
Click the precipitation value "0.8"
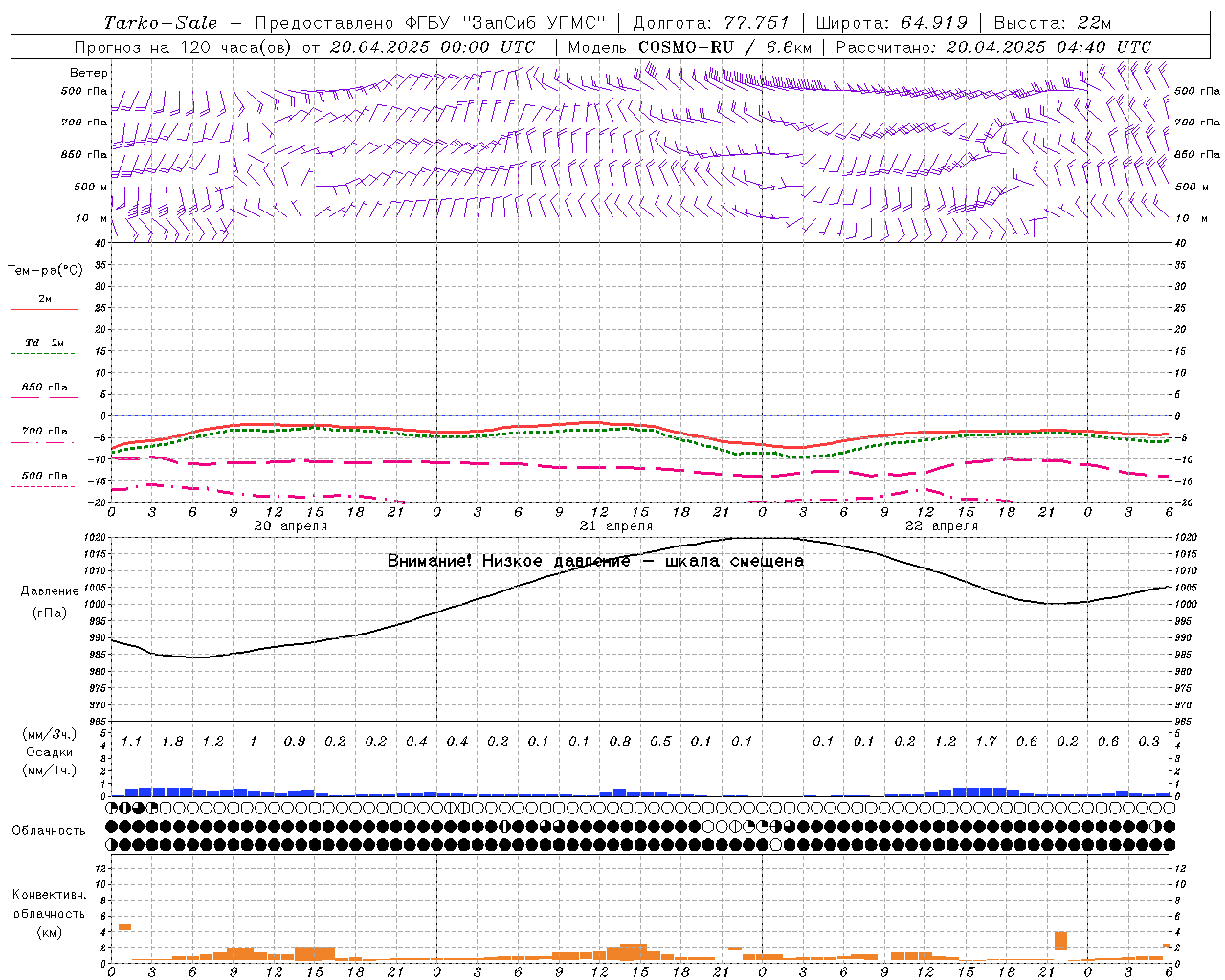point(619,742)
